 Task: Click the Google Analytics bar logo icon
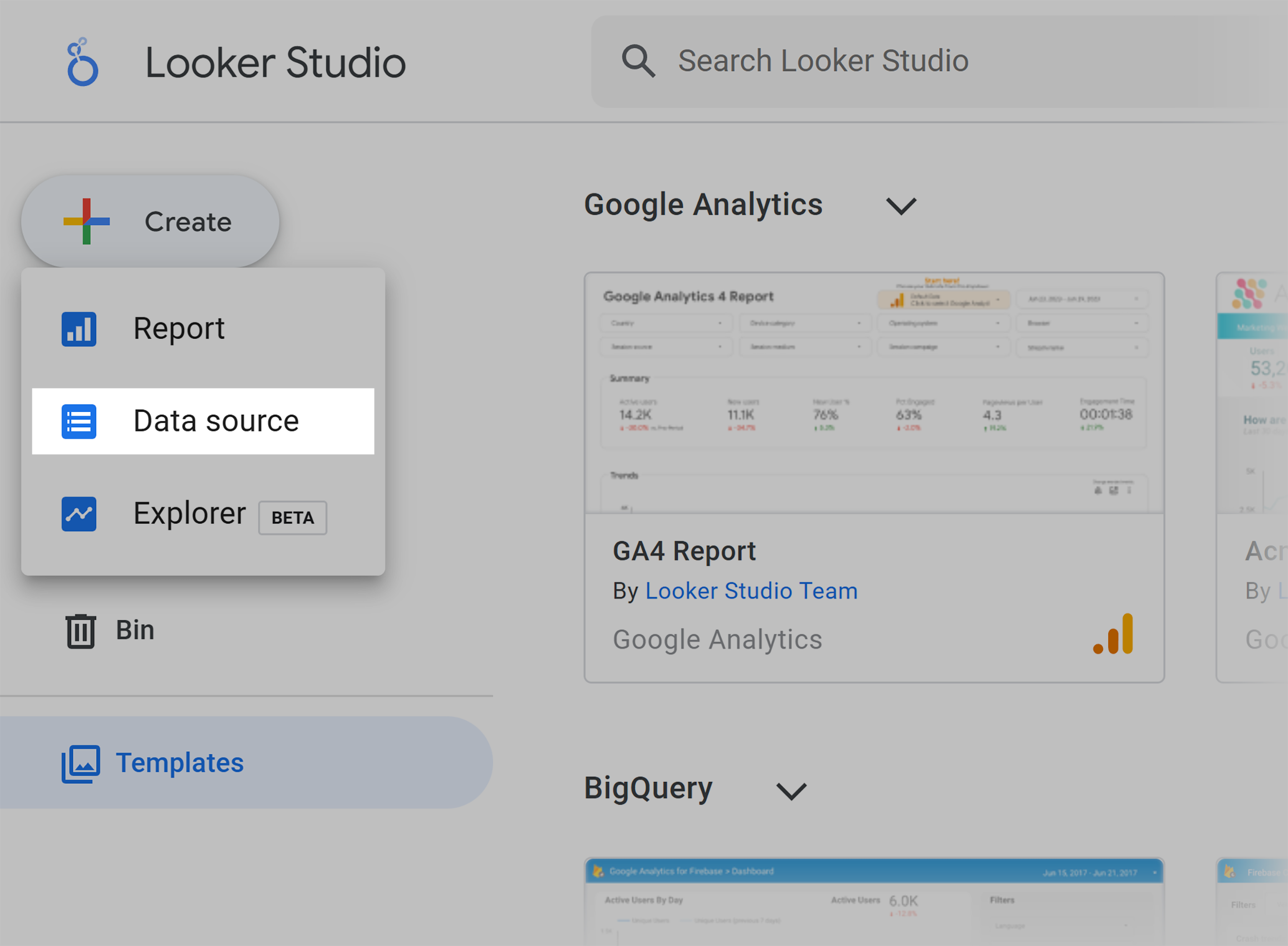(x=1113, y=633)
